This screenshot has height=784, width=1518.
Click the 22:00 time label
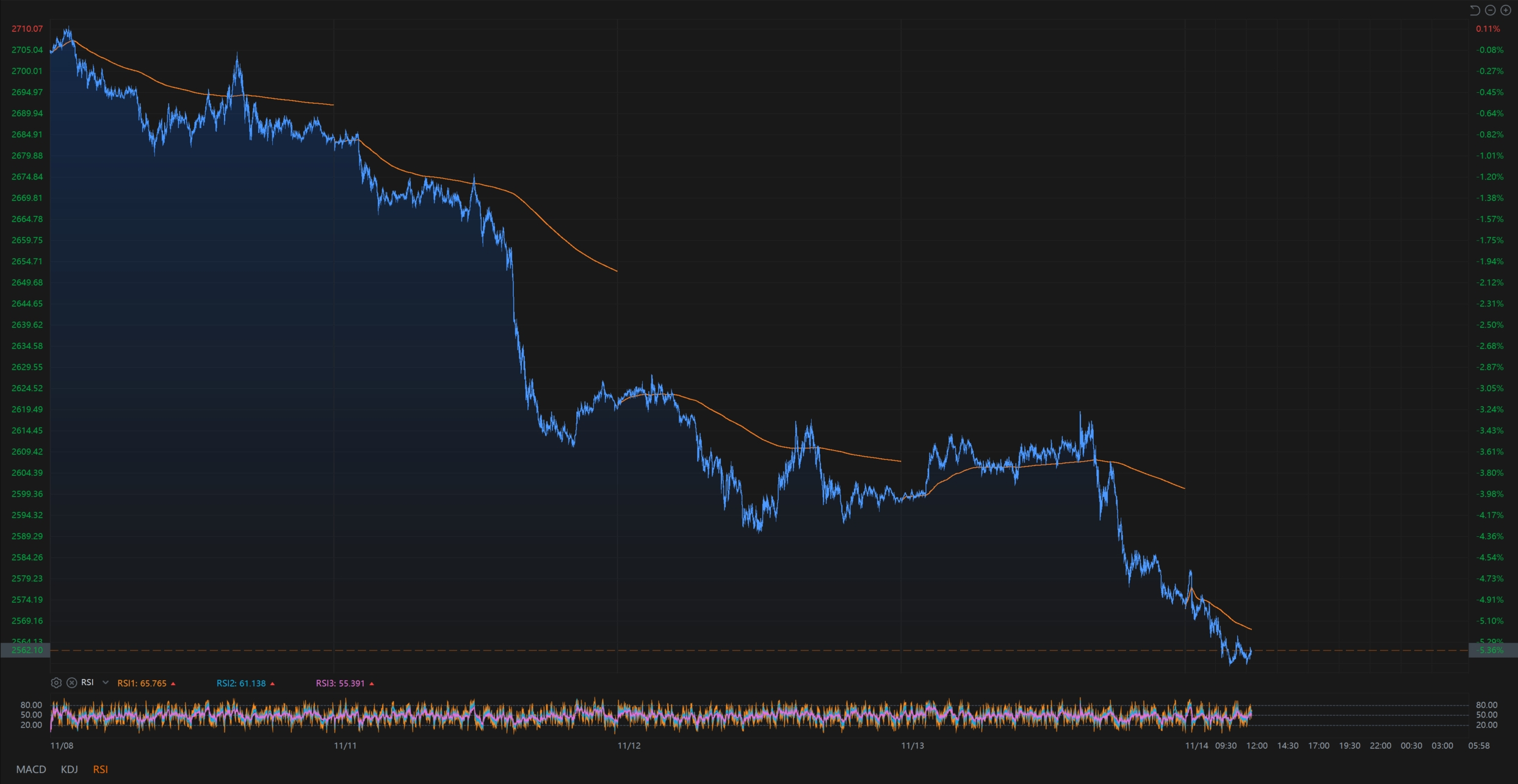(1381, 746)
